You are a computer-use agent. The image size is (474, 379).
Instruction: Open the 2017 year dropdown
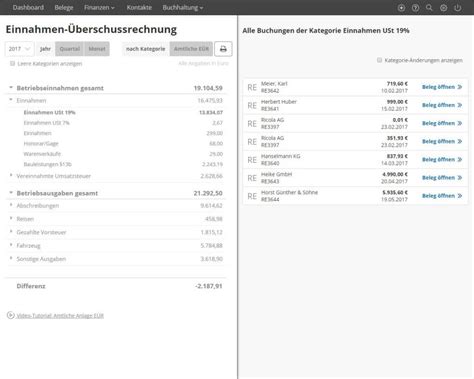point(19,49)
